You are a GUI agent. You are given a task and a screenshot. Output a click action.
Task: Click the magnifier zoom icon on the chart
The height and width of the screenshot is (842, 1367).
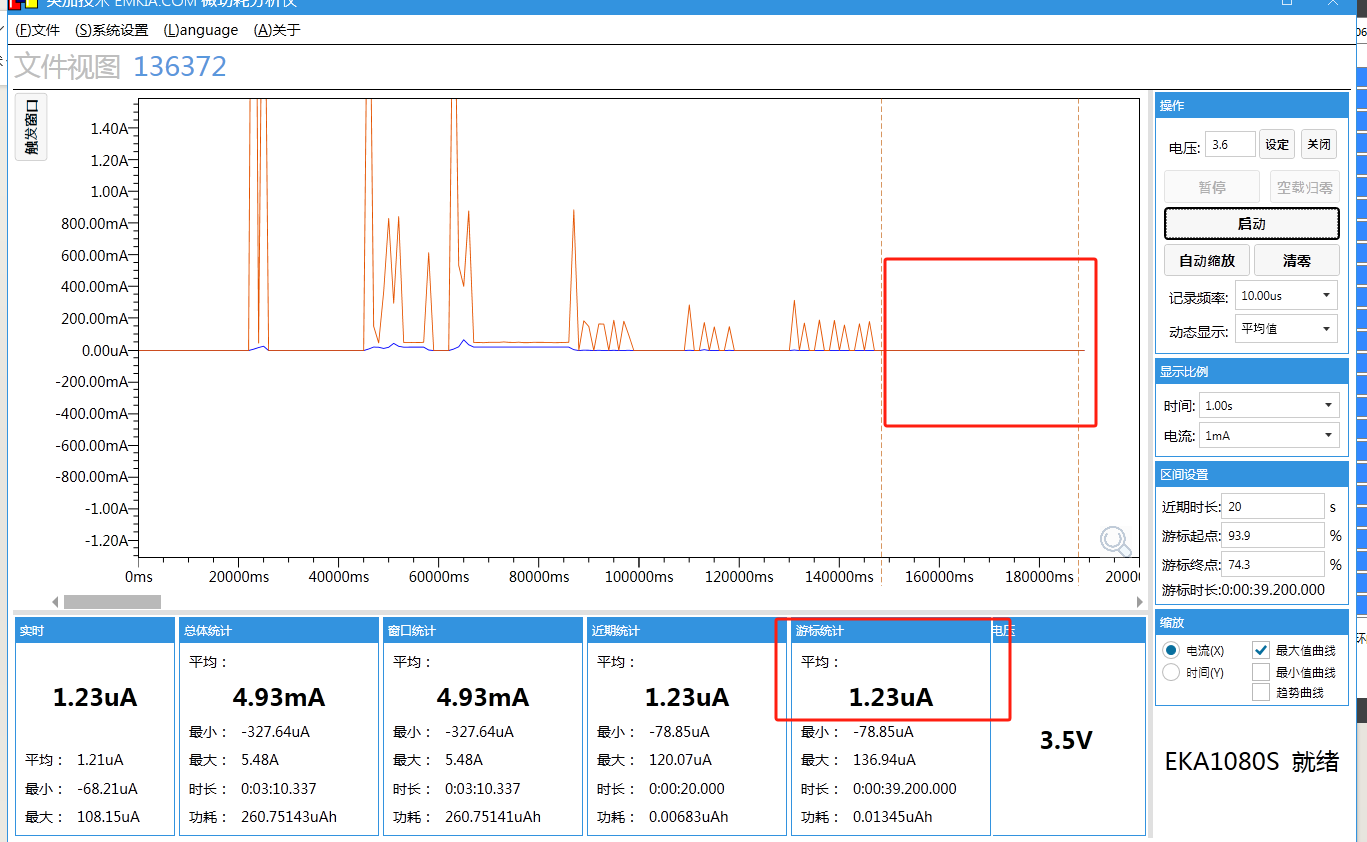(1116, 541)
